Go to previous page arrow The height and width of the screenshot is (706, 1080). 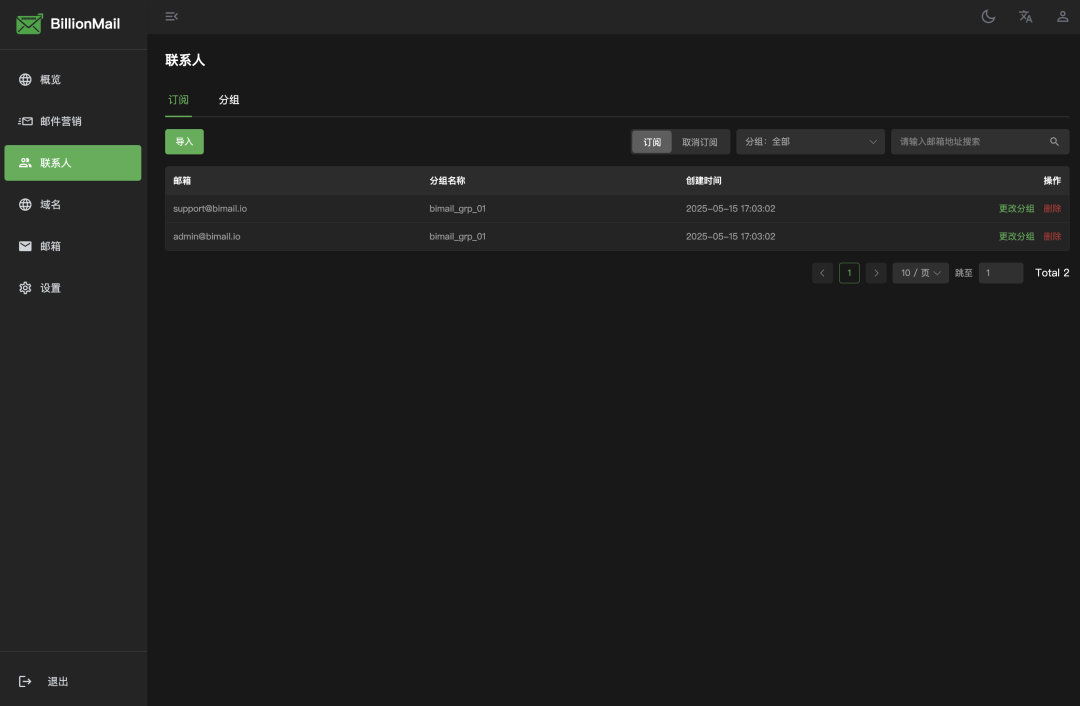[x=822, y=273]
